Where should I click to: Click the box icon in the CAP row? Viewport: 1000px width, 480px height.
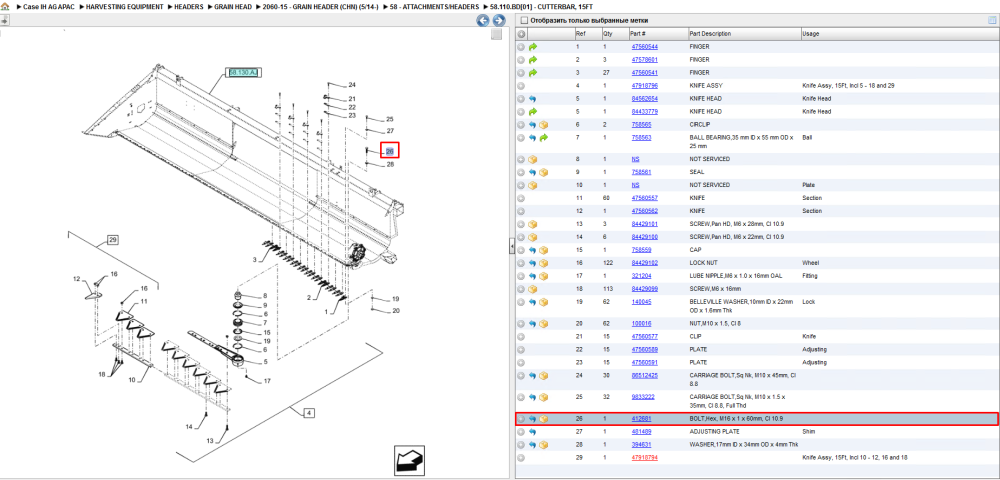point(543,250)
